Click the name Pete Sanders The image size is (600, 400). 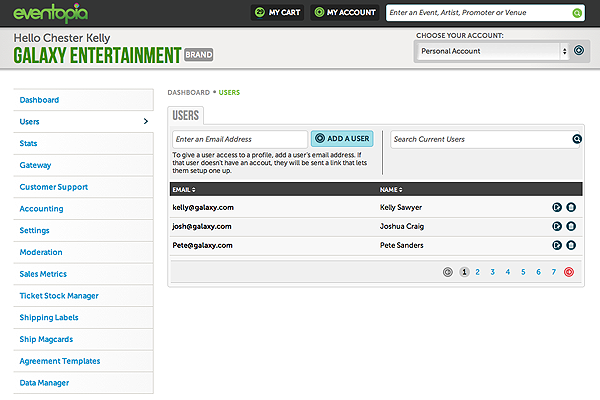point(402,245)
